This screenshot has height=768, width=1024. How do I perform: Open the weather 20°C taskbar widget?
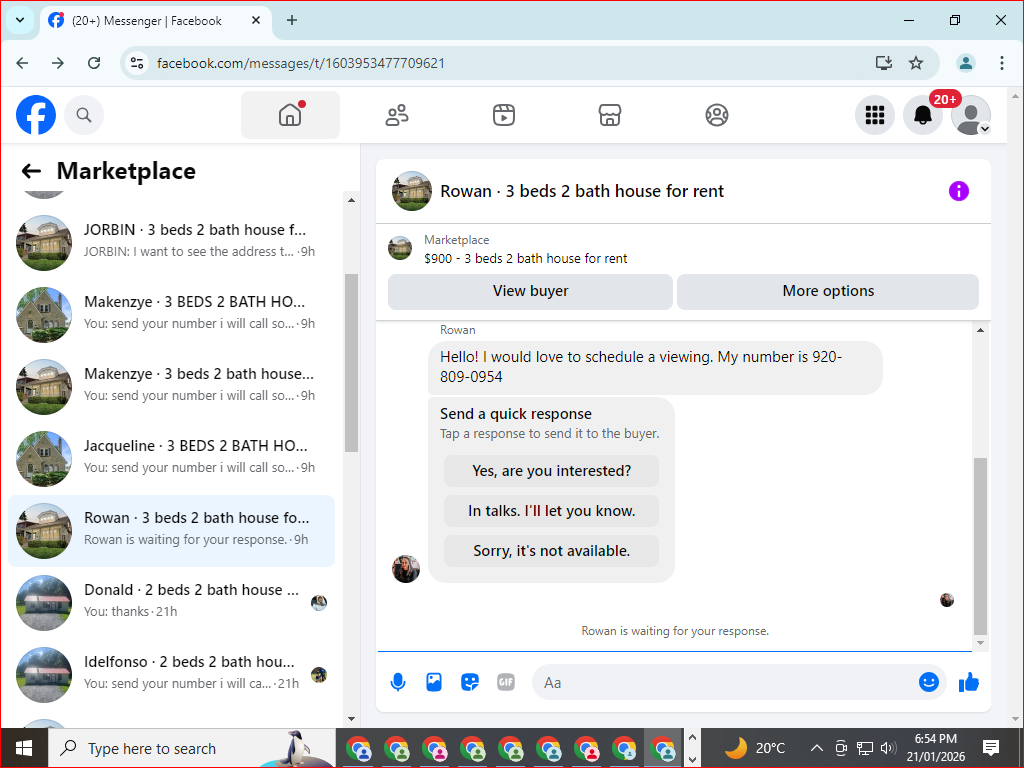point(755,748)
